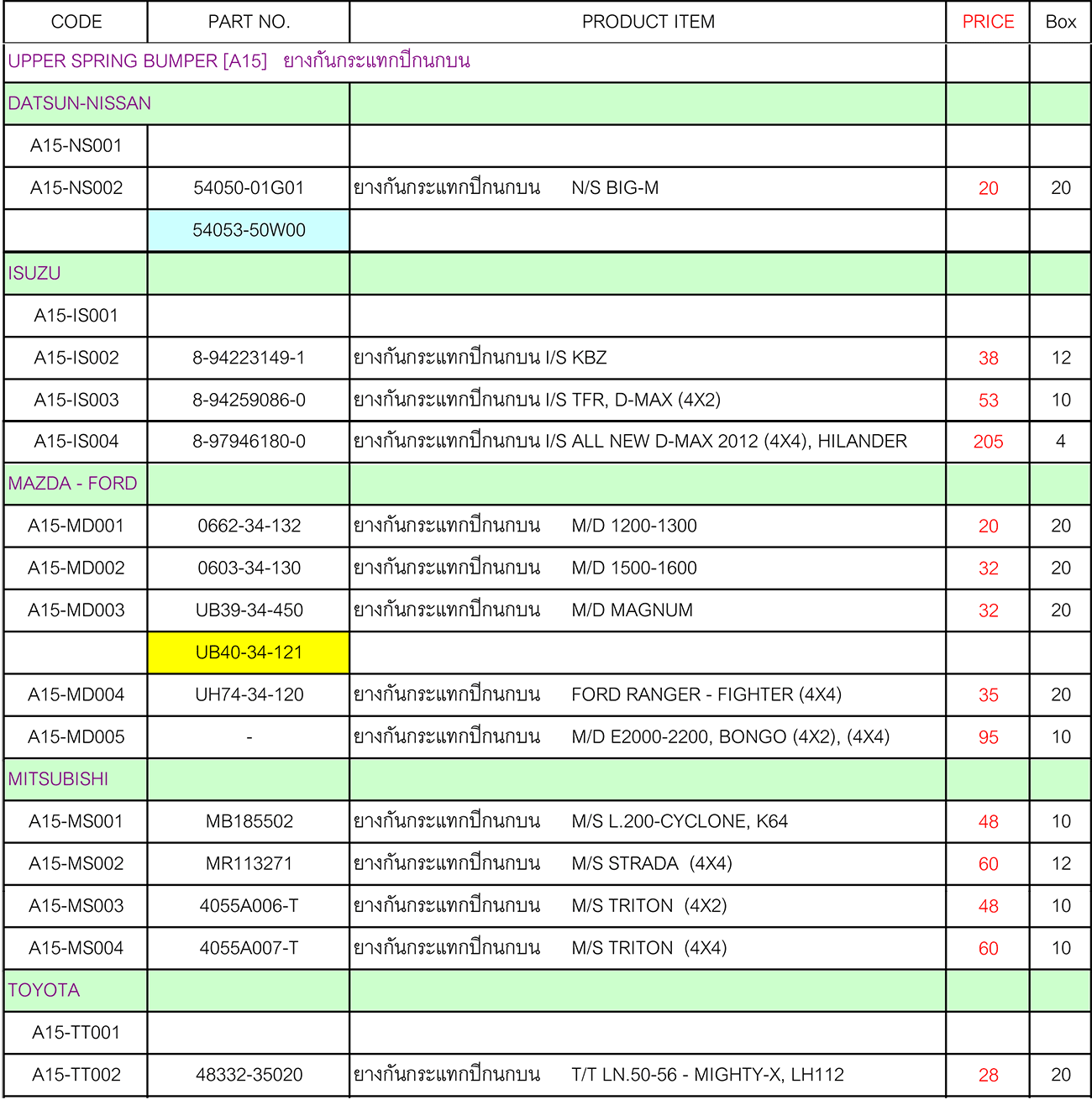Viewport: 1092px width, 1100px height.
Task: Select the TOYOTA section heading
Action: point(44,990)
